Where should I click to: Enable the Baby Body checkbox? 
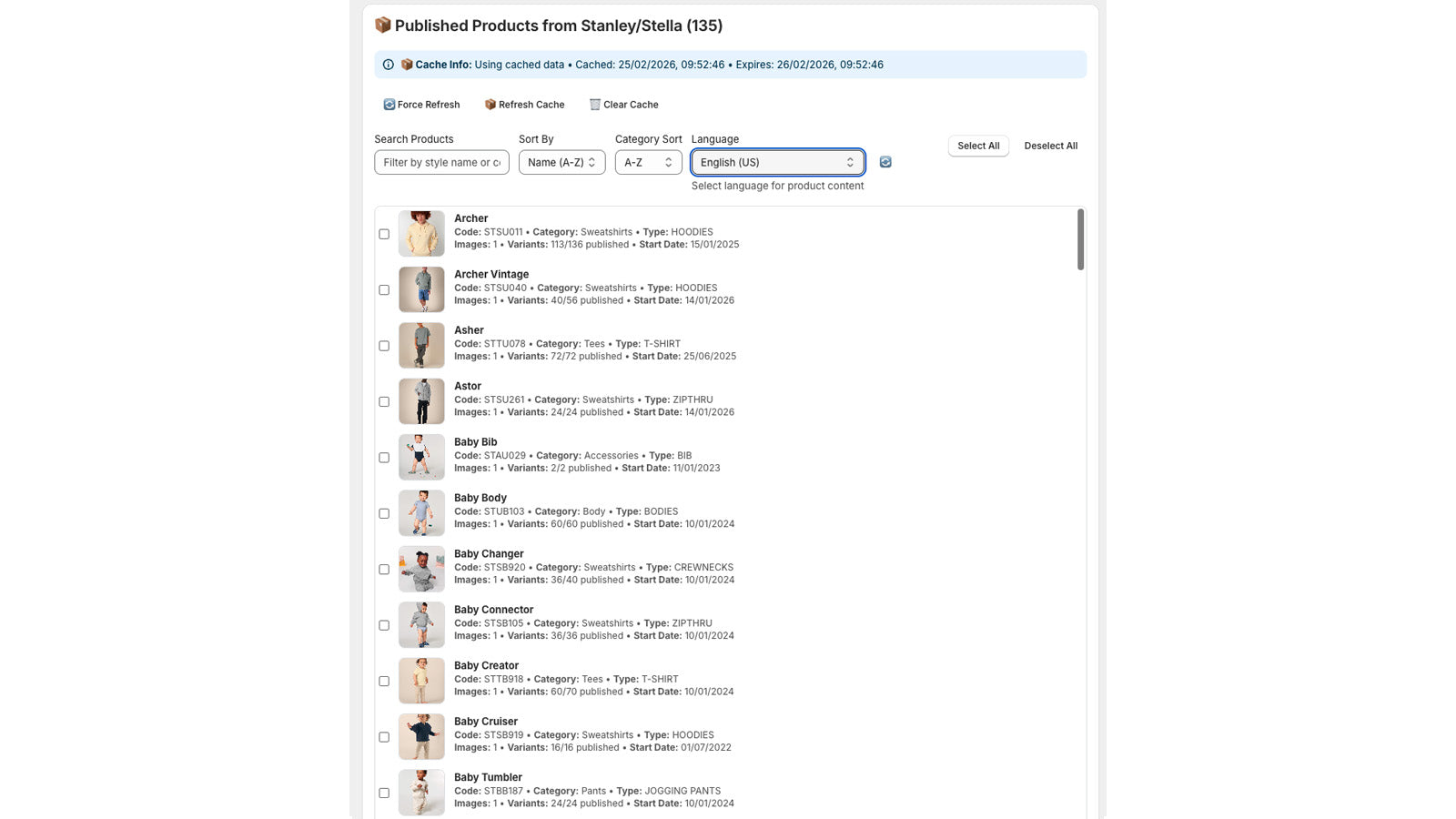[x=384, y=513]
